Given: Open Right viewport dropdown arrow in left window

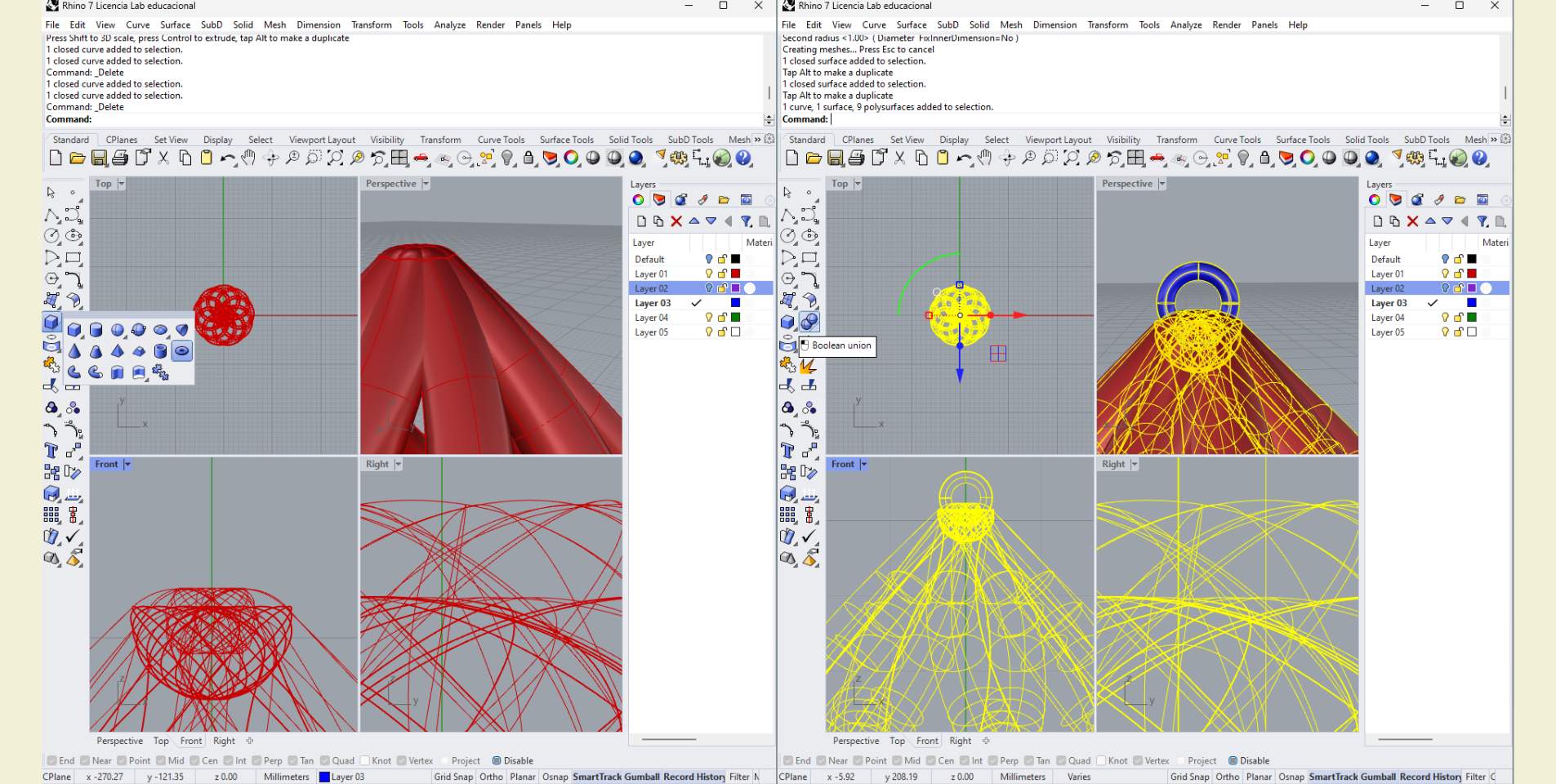Looking at the screenshot, I should 398,464.
